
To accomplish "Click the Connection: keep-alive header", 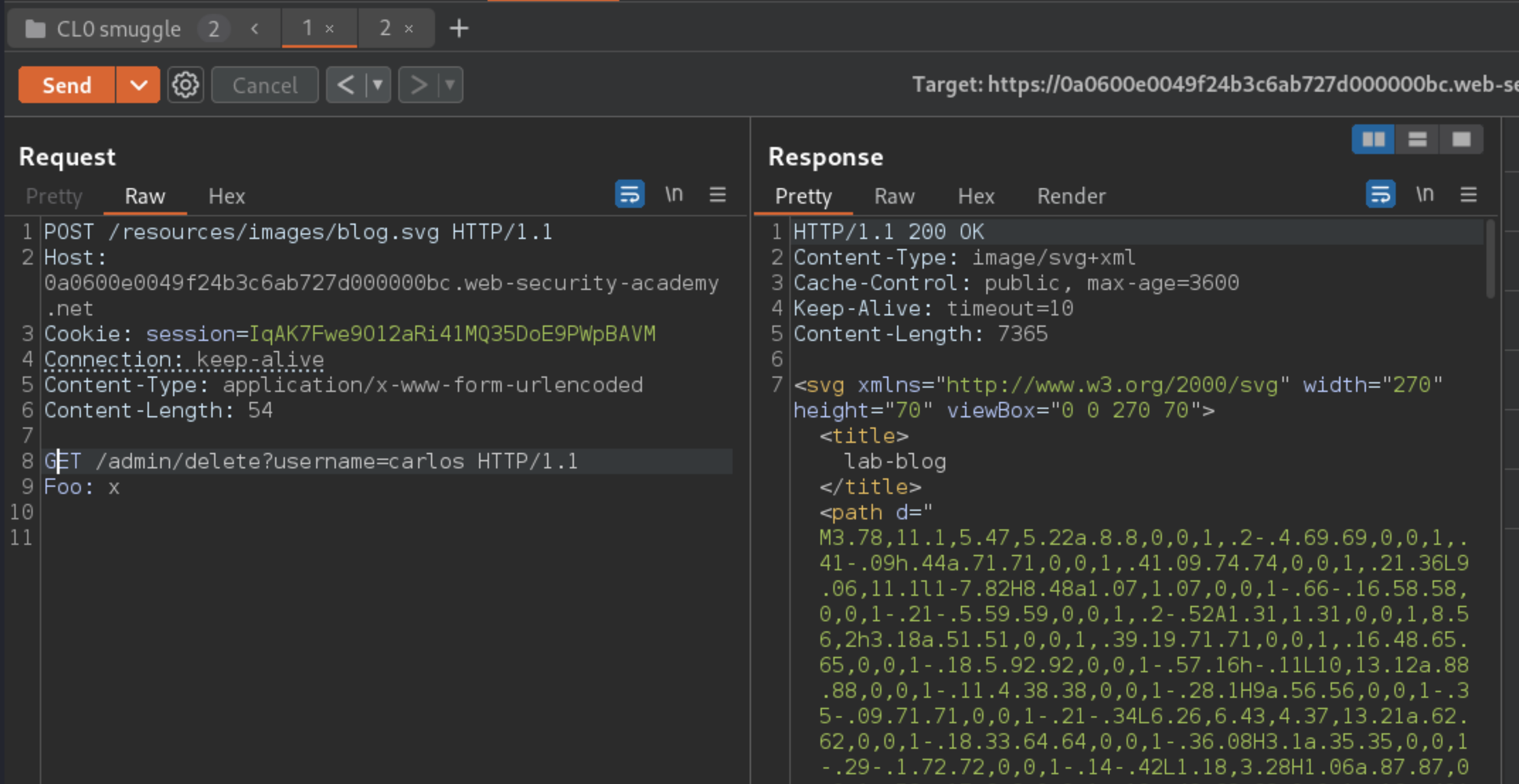I will click(184, 359).
